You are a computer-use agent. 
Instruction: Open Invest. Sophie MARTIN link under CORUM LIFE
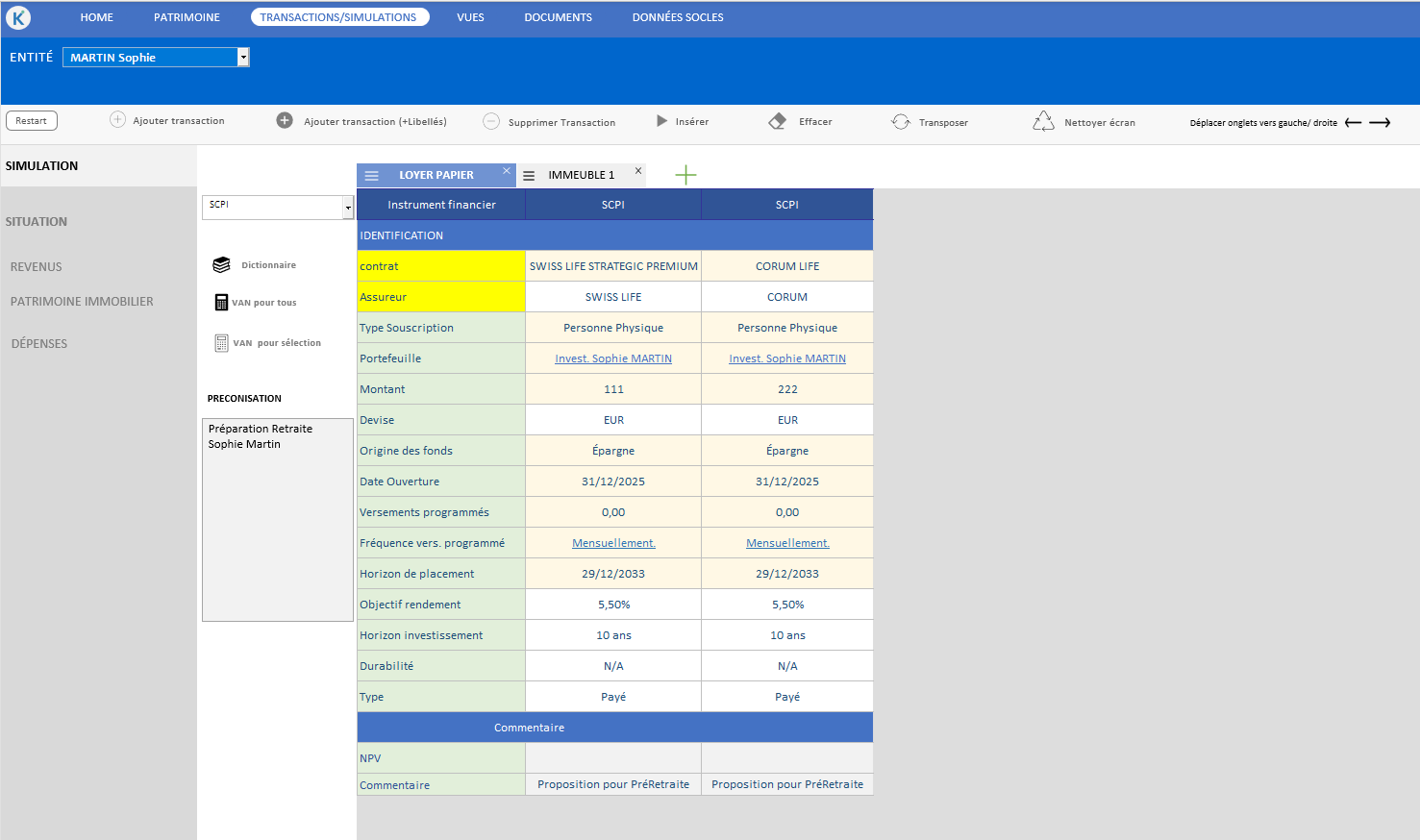(787, 358)
